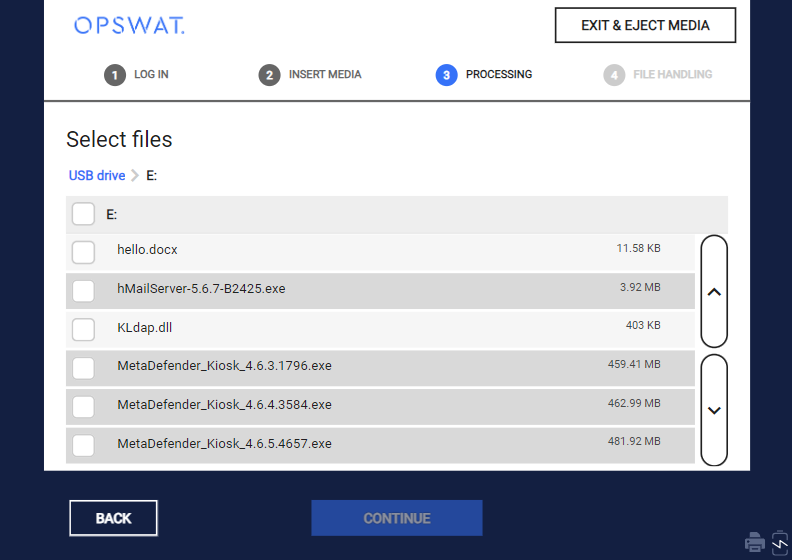Click the E: breadcrumb item
Viewport: 792px width, 560px height.
(x=152, y=175)
